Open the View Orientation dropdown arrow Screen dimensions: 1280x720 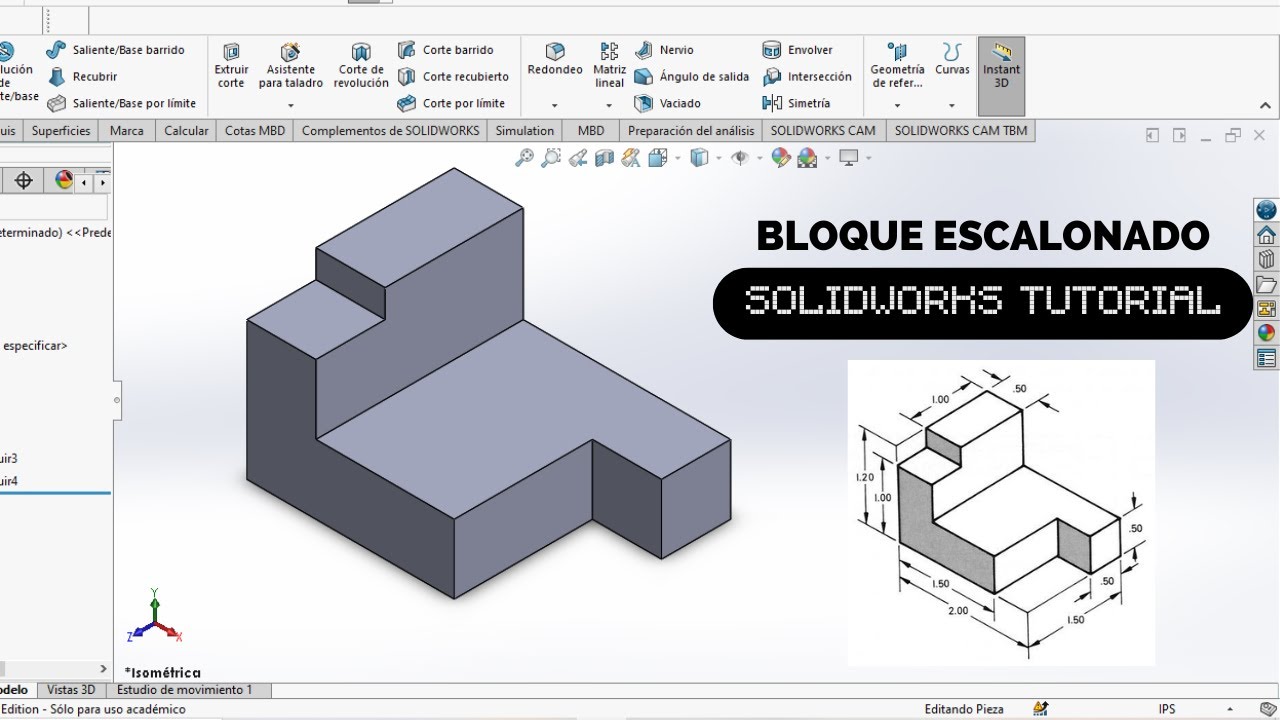pos(678,158)
